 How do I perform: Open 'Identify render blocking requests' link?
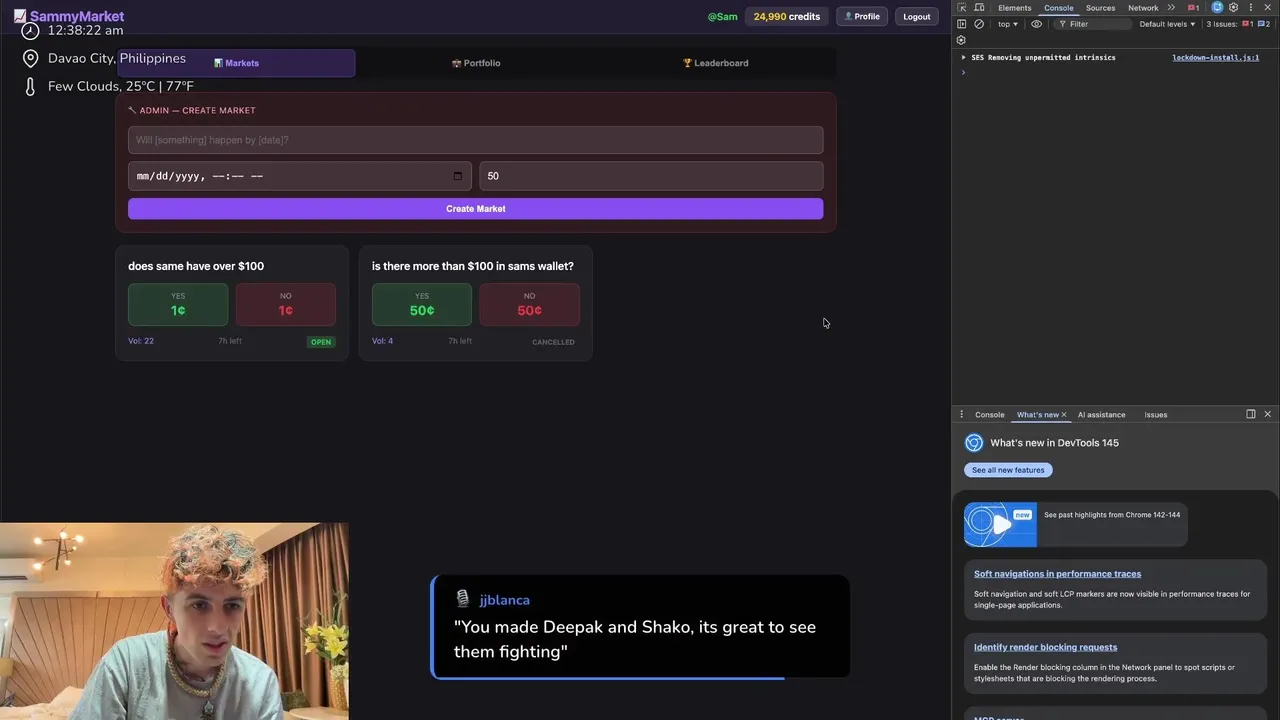[x=1045, y=647]
